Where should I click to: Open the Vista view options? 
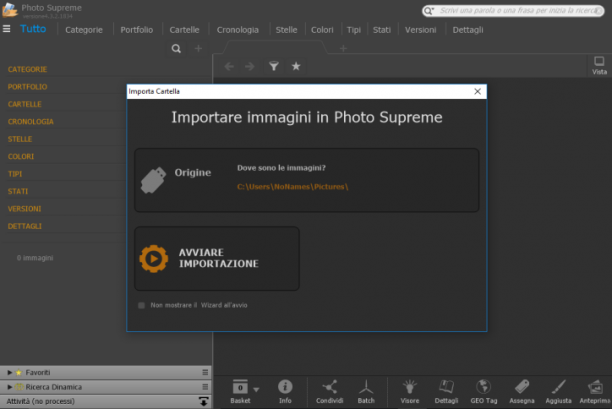pyautogui.click(x=599, y=65)
